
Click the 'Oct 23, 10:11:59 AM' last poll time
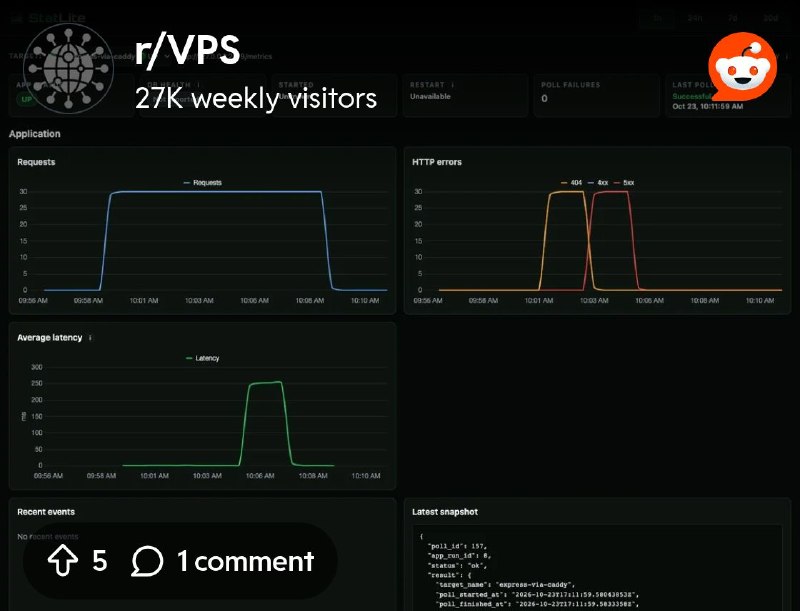(708, 106)
